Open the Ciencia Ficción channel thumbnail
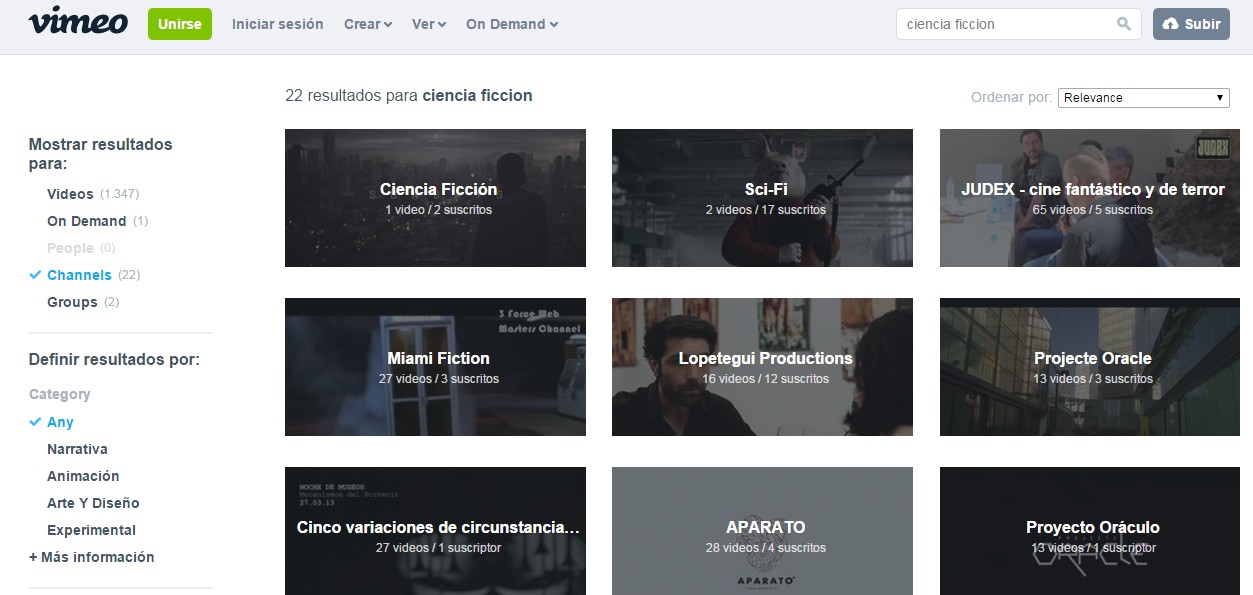 pyautogui.click(x=435, y=198)
